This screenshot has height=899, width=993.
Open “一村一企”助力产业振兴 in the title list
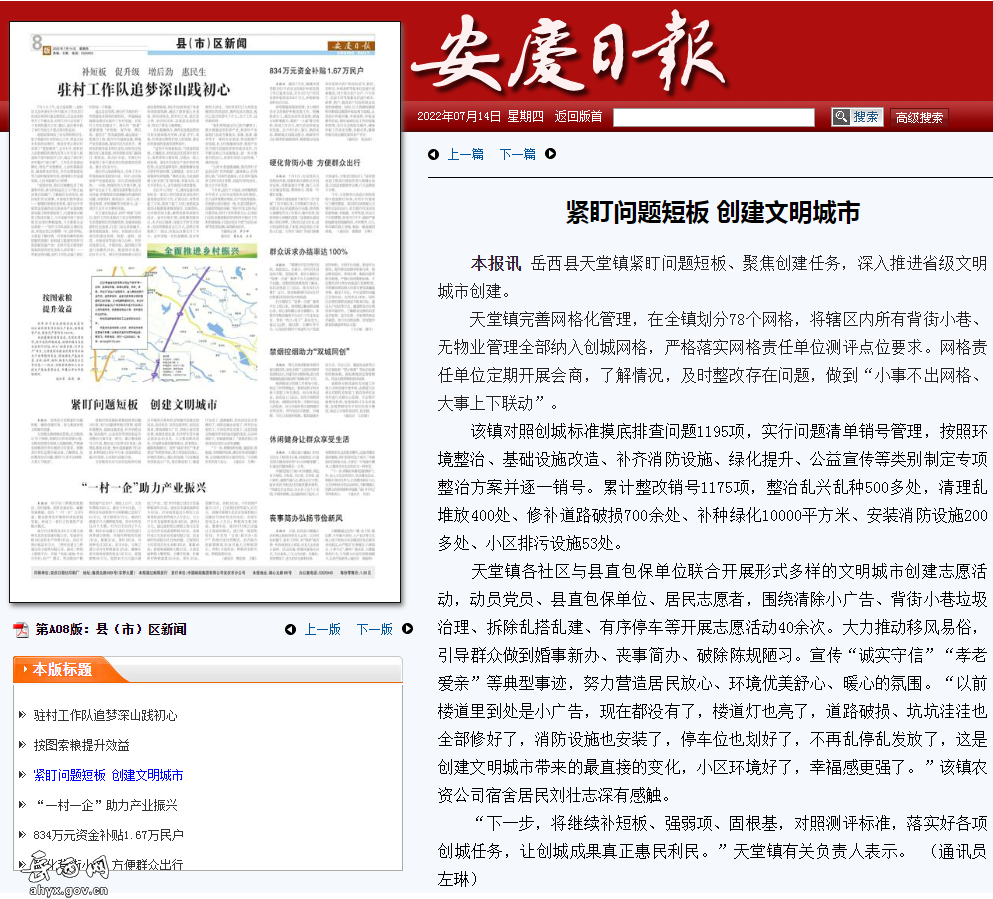pos(105,805)
